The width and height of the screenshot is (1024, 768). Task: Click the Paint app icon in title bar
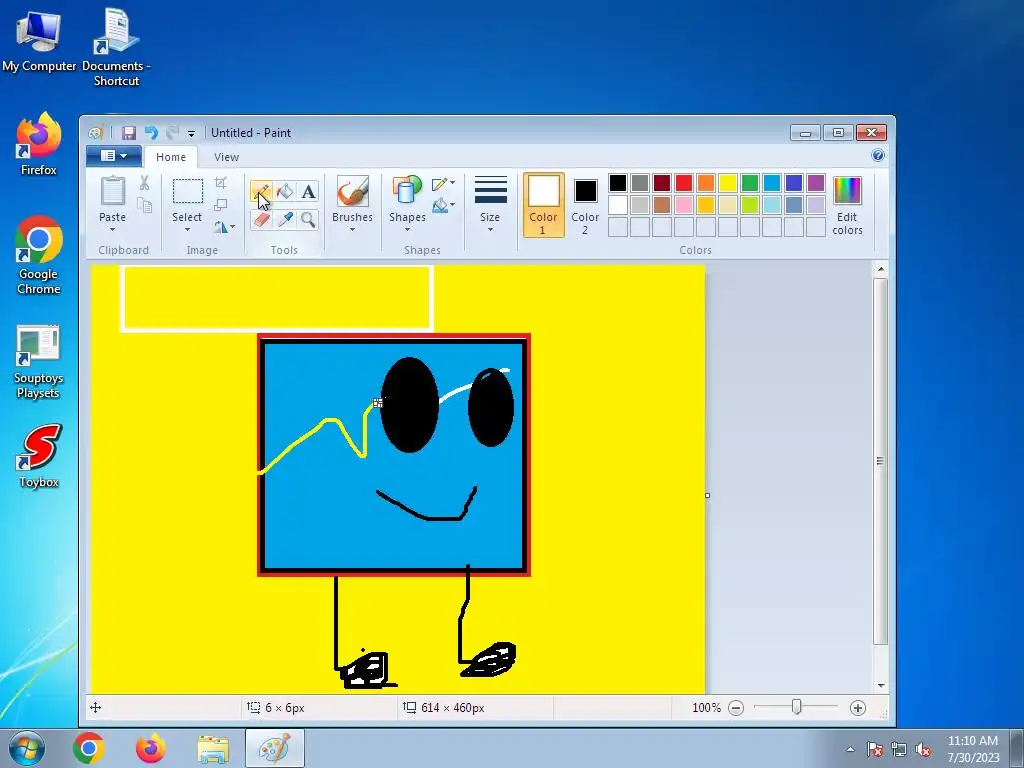(x=96, y=133)
